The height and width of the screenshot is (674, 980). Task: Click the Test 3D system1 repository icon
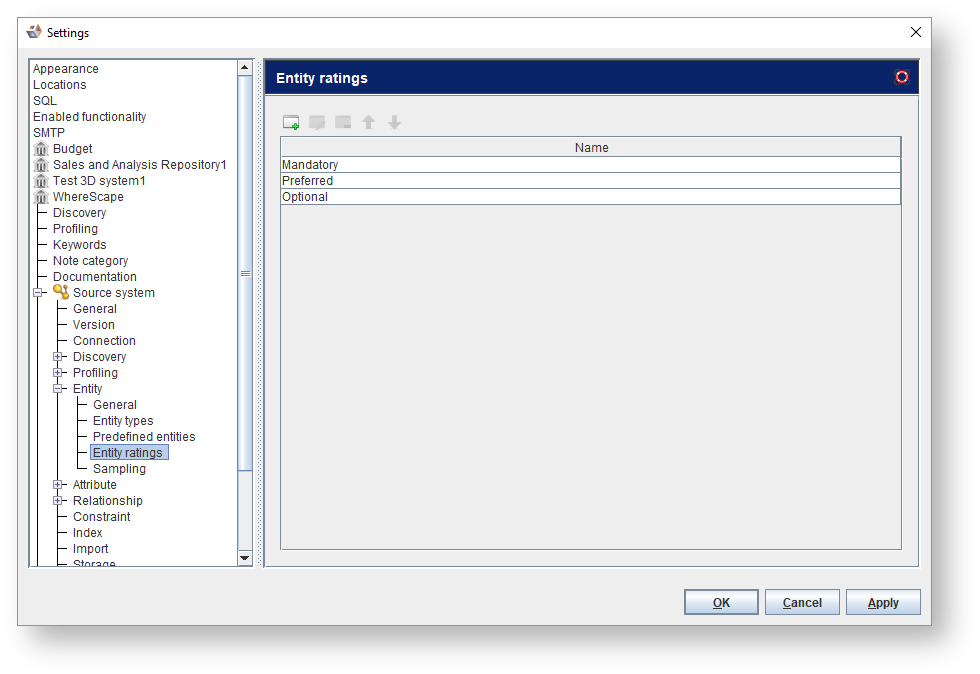(41, 181)
